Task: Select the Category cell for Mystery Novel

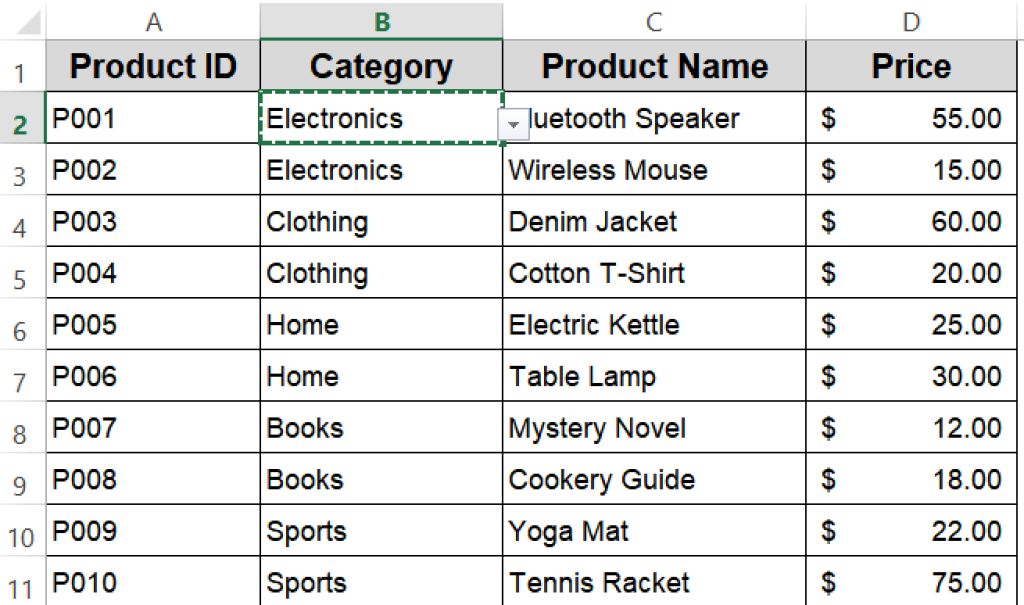Action: point(381,428)
